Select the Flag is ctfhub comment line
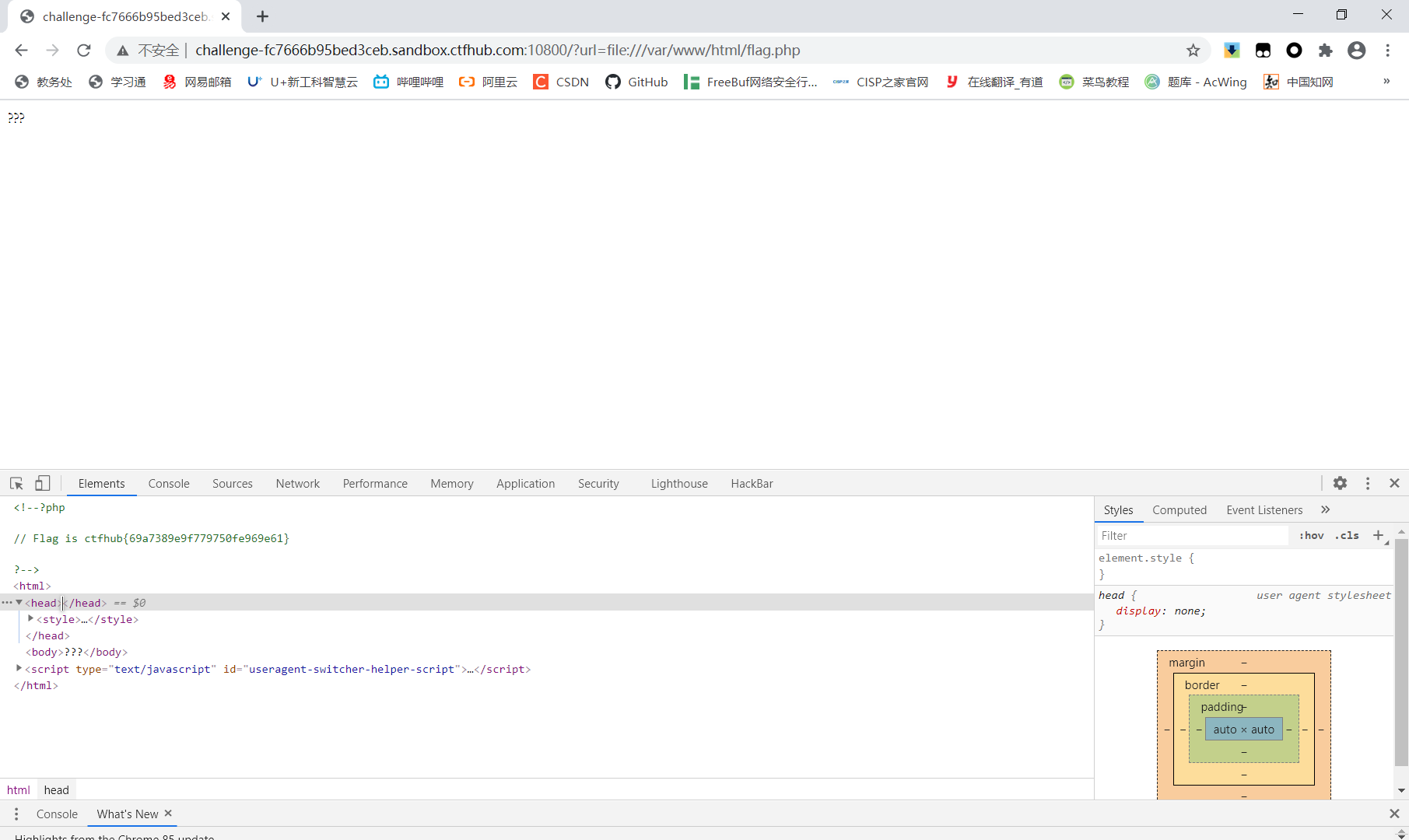The width and height of the screenshot is (1409, 840). click(x=152, y=538)
